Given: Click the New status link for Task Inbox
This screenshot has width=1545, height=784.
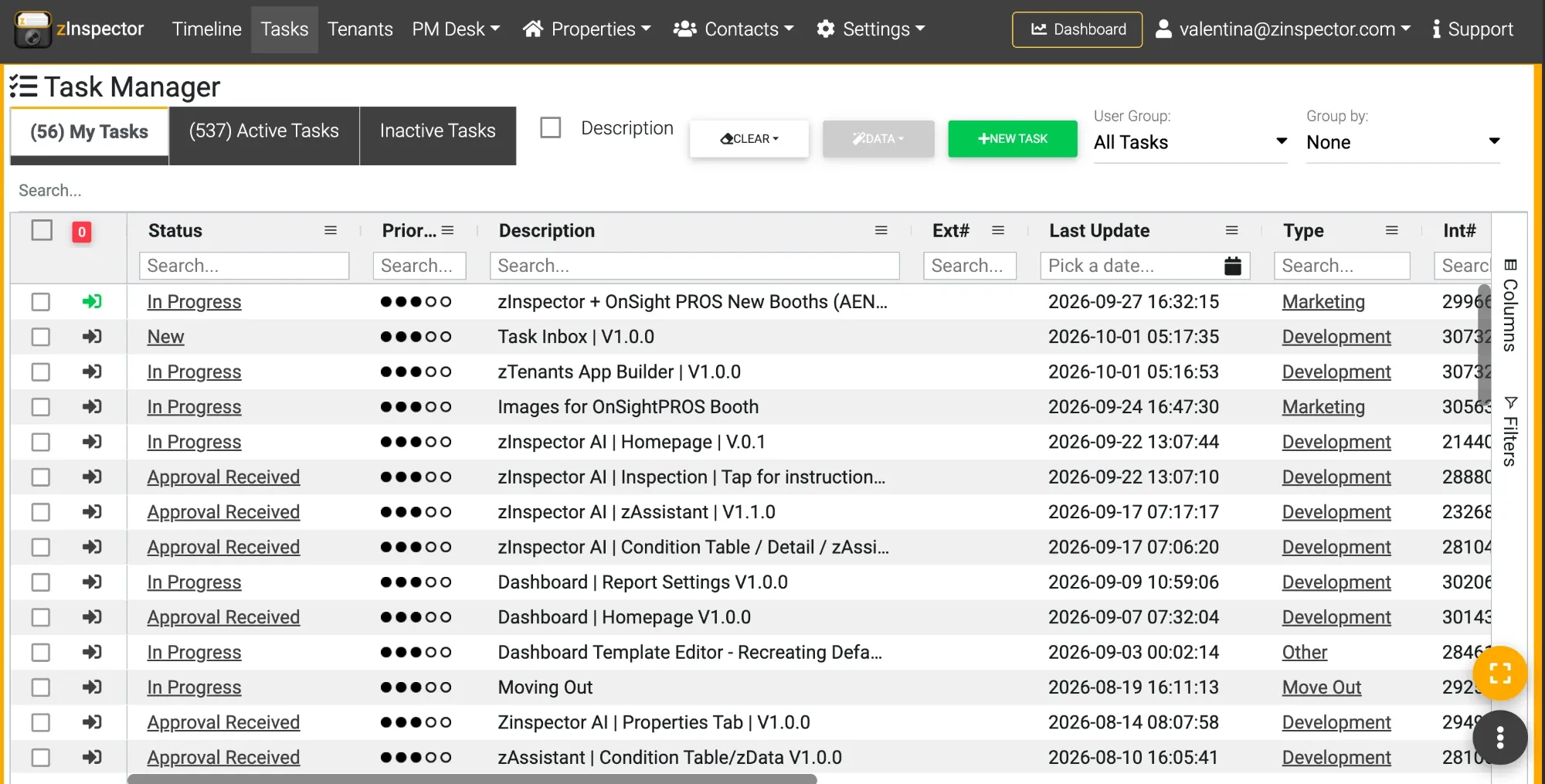Looking at the screenshot, I should [x=165, y=337].
